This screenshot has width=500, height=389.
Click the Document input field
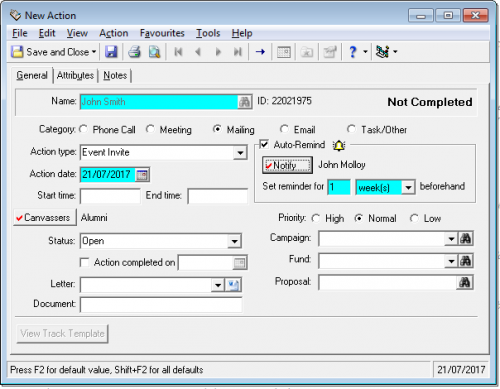tap(161, 305)
